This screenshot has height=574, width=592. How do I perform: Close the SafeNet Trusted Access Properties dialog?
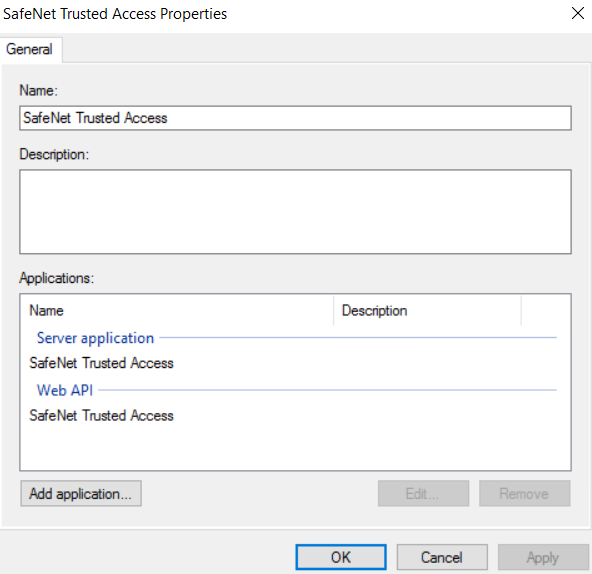577,14
